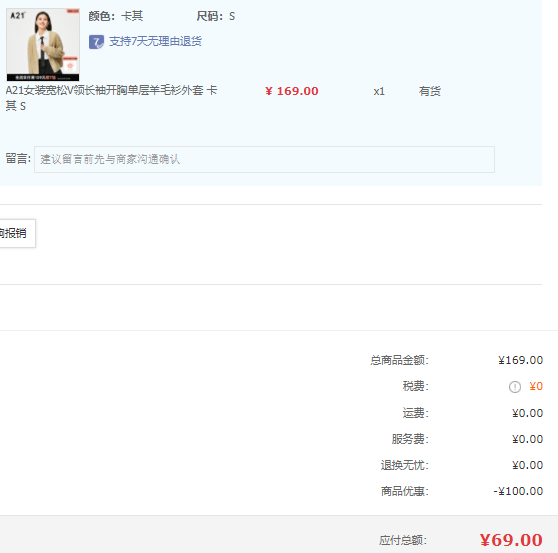Click the ¥69.00 total payable amount
Viewport: 558px width, 553px height.
click(x=511, y=540)
